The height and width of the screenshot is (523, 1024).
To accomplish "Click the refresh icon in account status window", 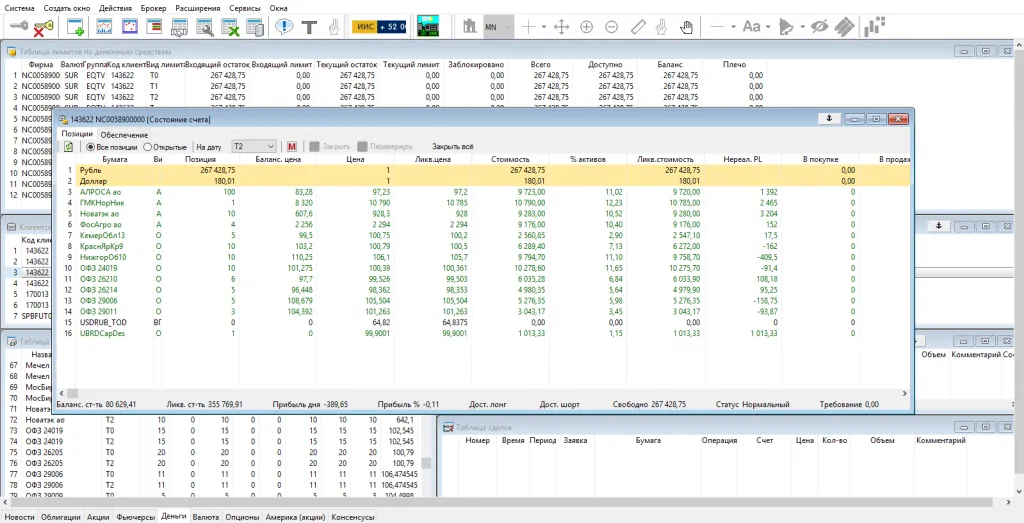I will click(68, 146).
